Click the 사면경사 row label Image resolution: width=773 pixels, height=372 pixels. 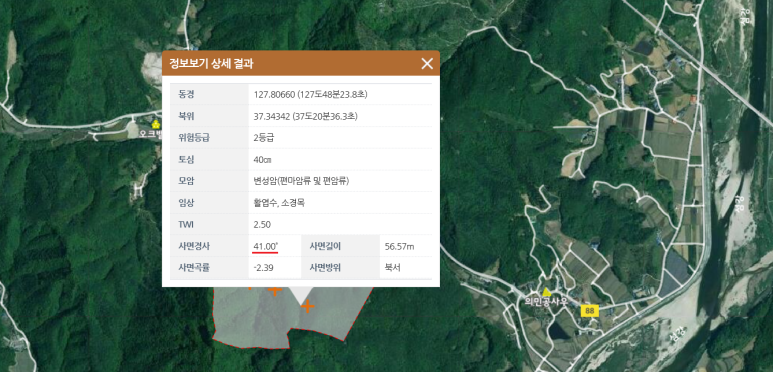pyautogui.click(x=194, y=246)
